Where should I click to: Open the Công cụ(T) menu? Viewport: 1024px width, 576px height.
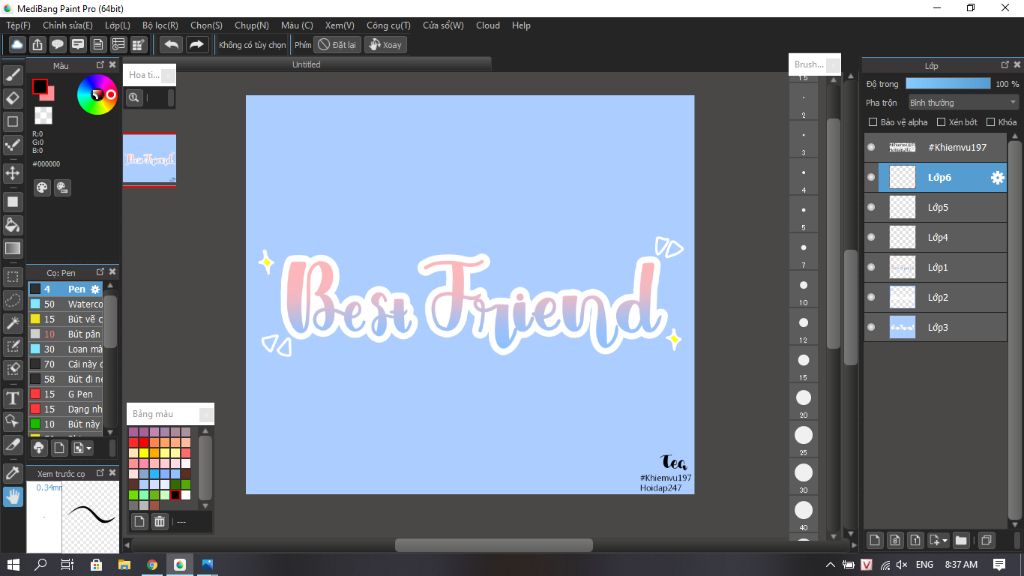pyautogui.click(x=388, y=25)
